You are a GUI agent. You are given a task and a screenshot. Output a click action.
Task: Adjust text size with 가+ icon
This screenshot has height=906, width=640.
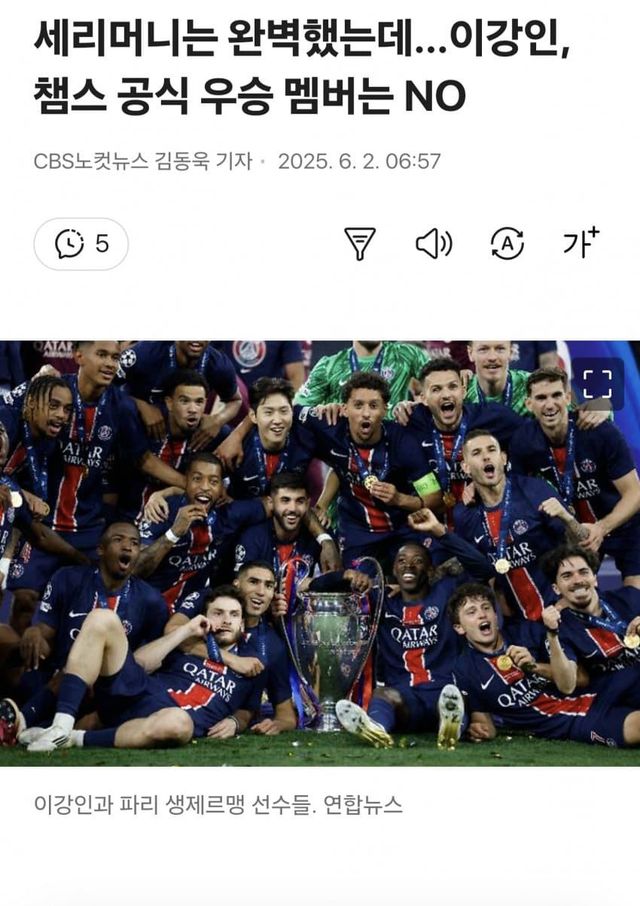pos(581,242)
